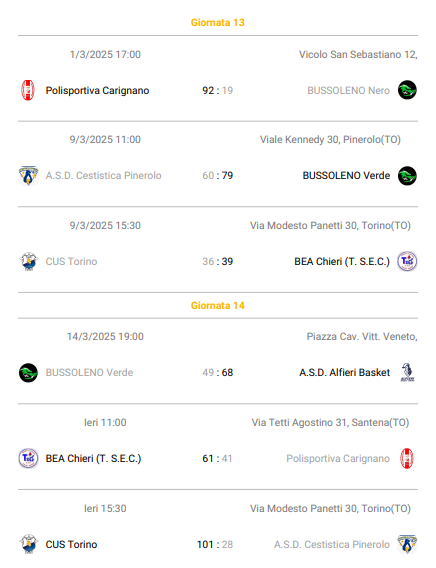Open A.S.D. Alfieri Basket team name
Screen dimensions: 436x568
pos(344,372)
